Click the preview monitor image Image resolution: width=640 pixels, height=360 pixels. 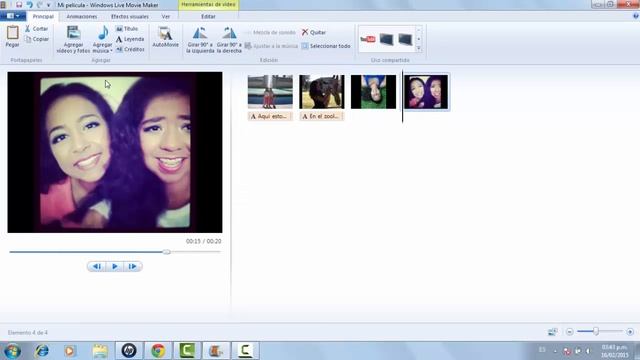[x=115, y=152]
